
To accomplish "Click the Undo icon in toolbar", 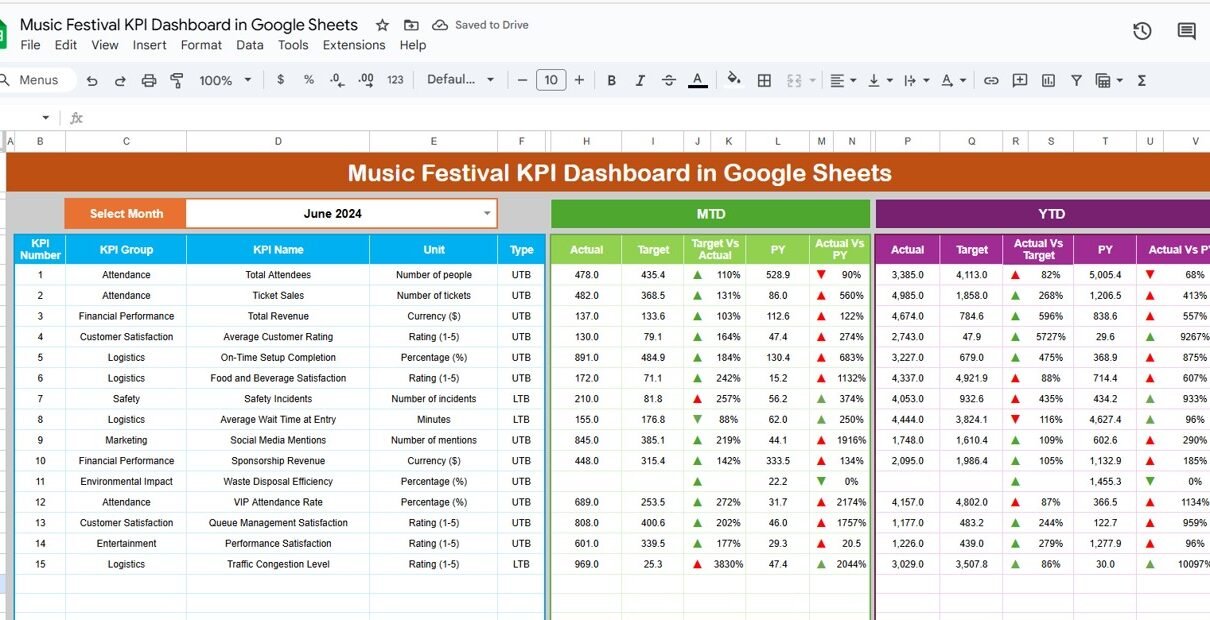I will (x=92, y=80).
